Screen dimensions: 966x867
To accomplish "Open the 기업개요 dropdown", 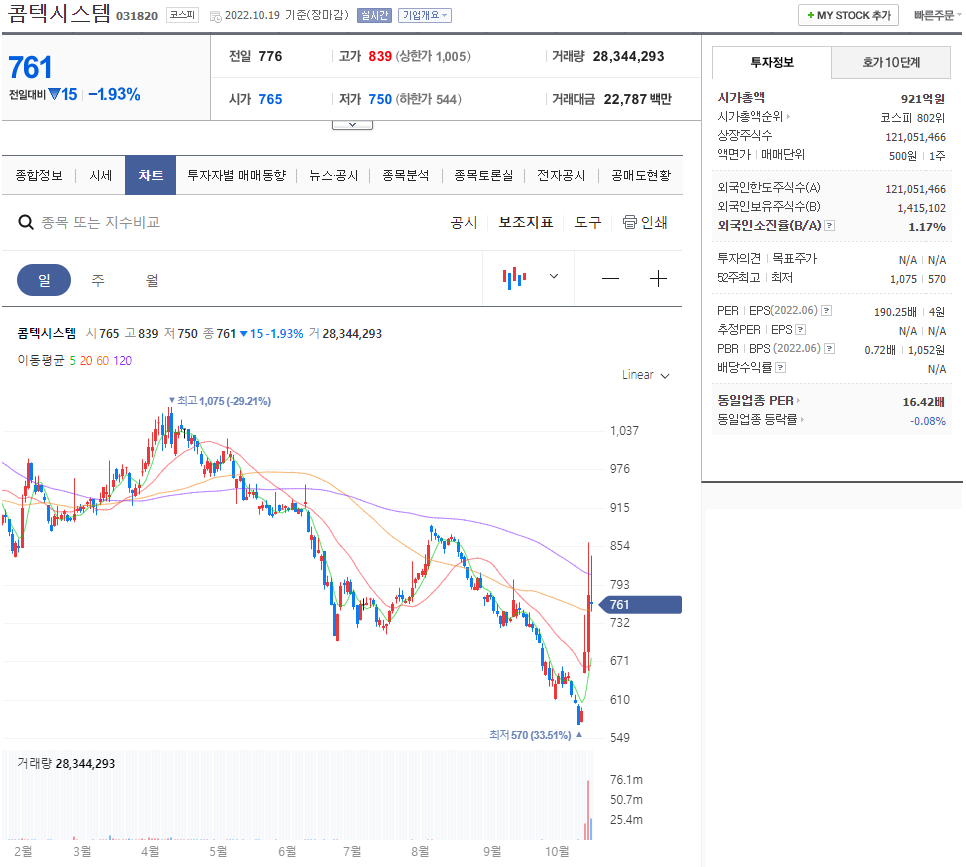I will [424, 15].
